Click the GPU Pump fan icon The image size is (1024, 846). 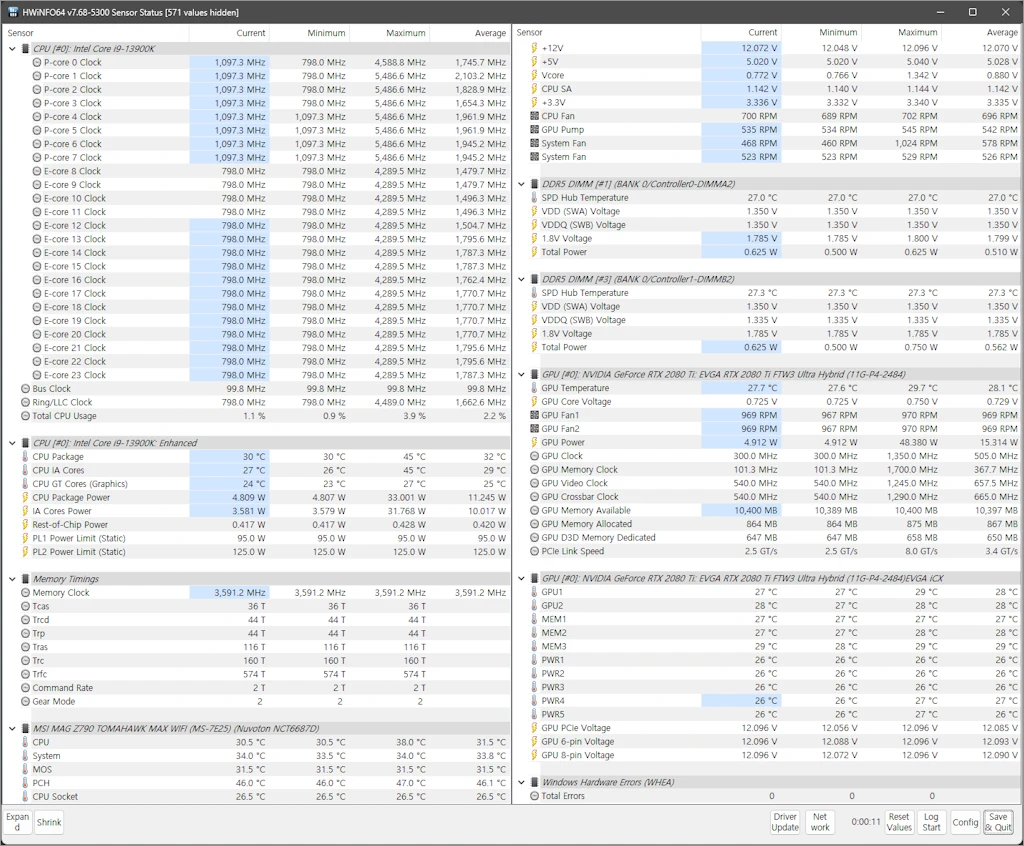(534, 130)
